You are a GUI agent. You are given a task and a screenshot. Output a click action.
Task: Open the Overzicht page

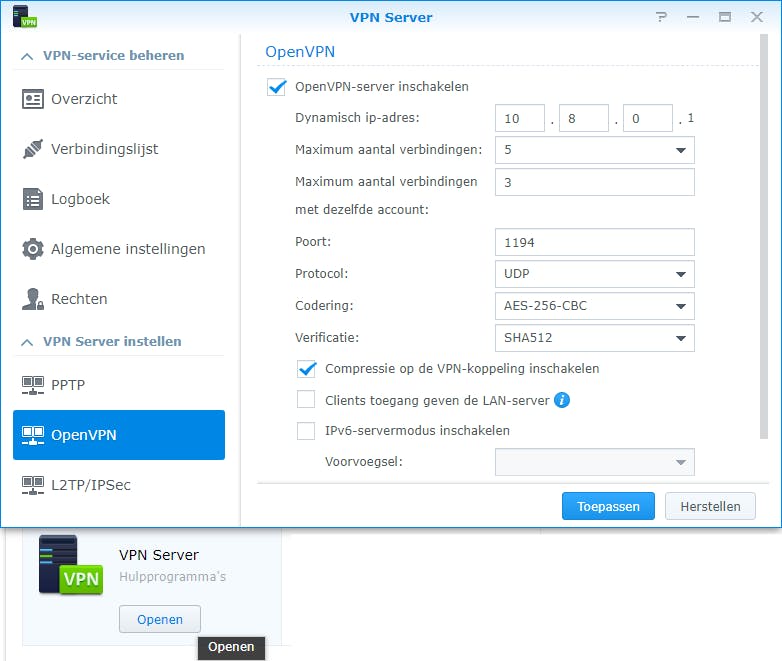click(119, 99)
